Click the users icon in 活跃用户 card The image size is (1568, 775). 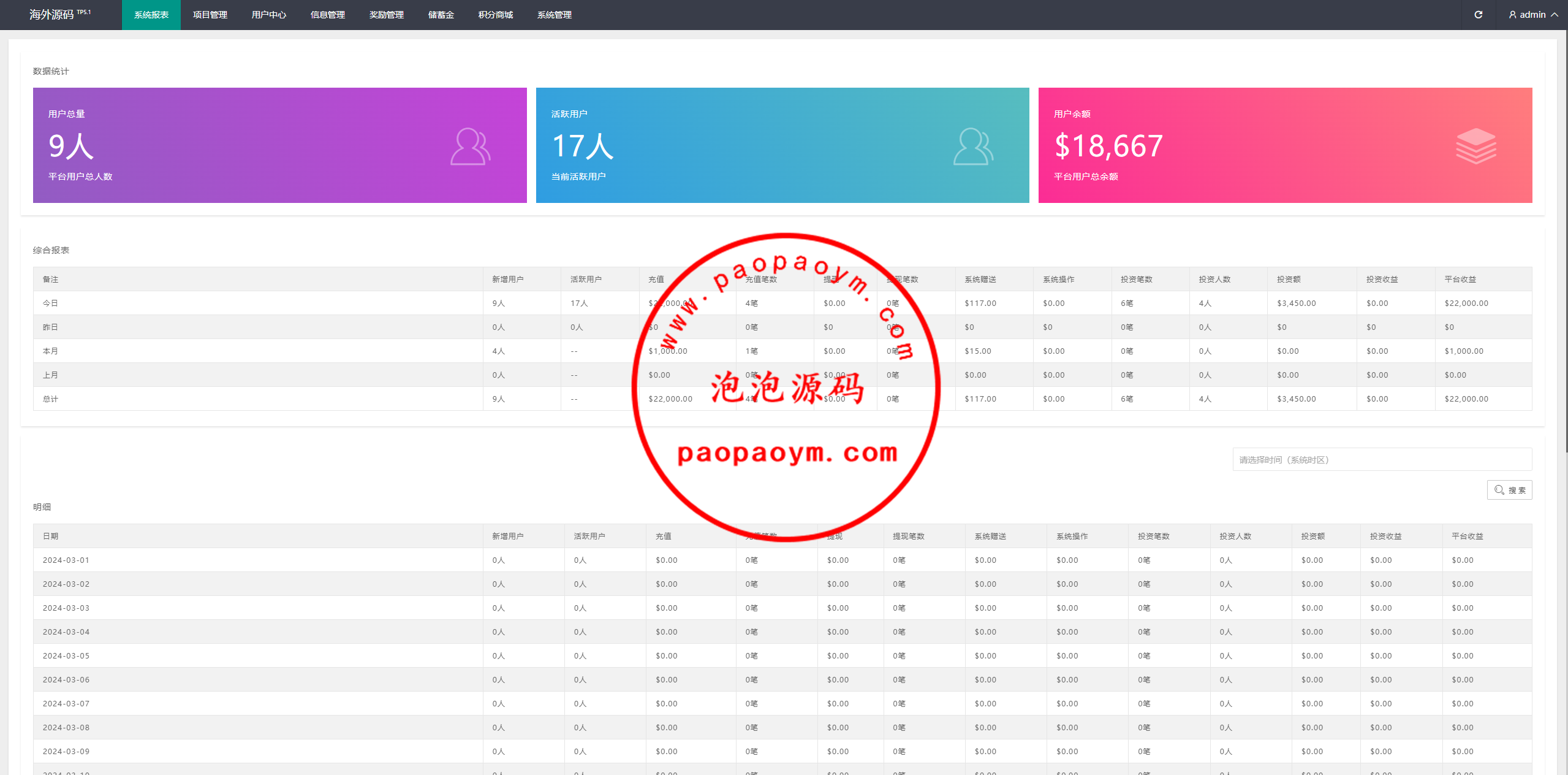coord(974,147)
